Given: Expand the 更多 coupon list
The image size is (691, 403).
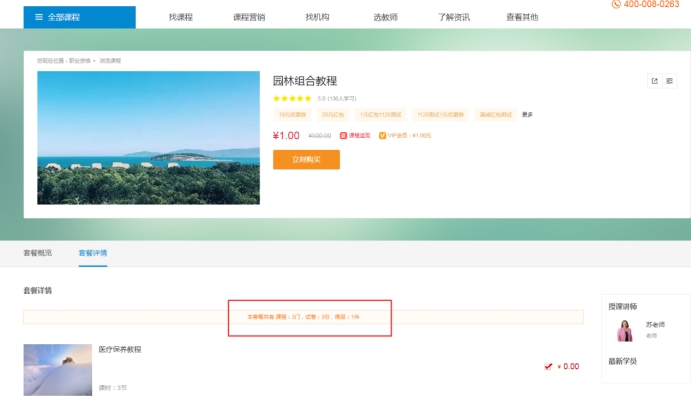Looking at the screenshot, I should [x=528, y=115].
